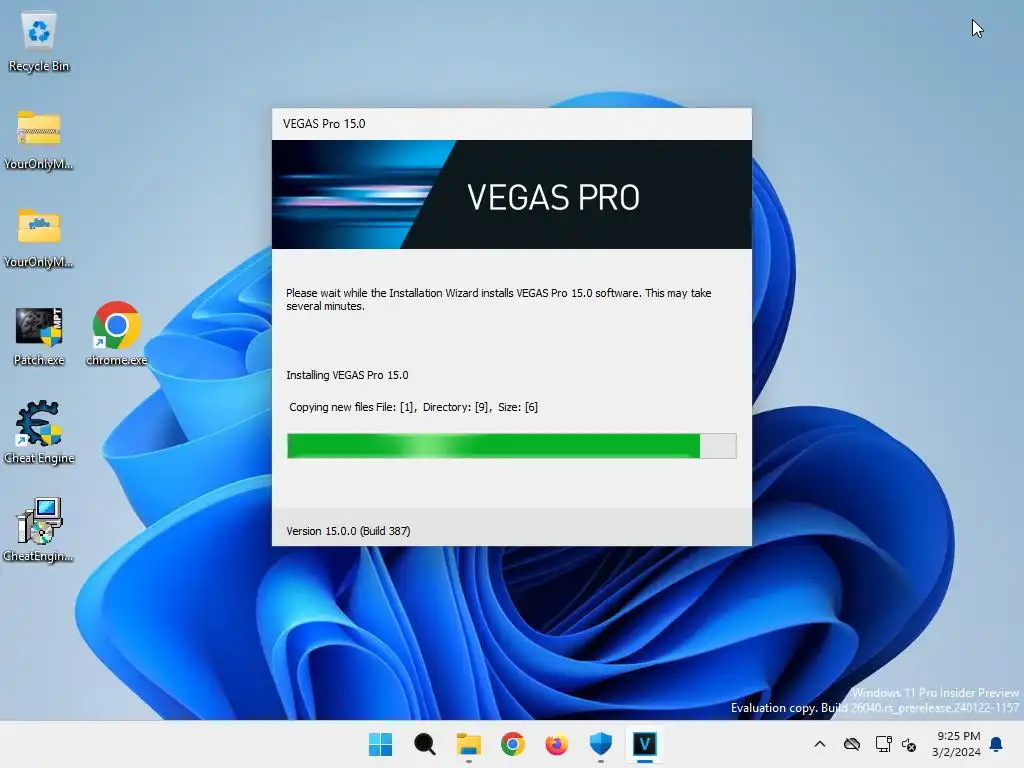
Task: Click the 'Please wait while the Installation Wizard' message
Action: (x=498, y=300)
